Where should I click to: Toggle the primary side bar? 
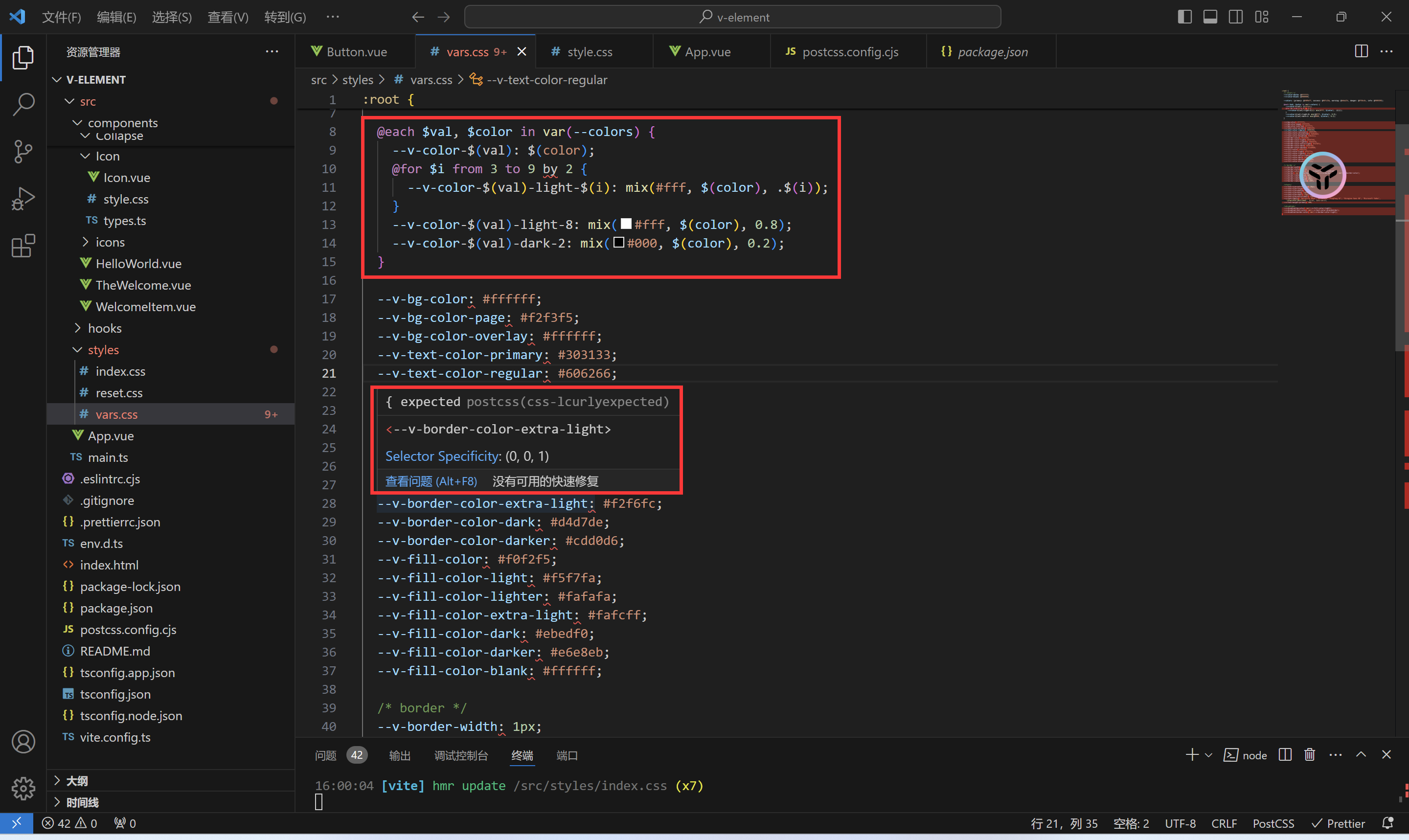(x=1184, y=17)
